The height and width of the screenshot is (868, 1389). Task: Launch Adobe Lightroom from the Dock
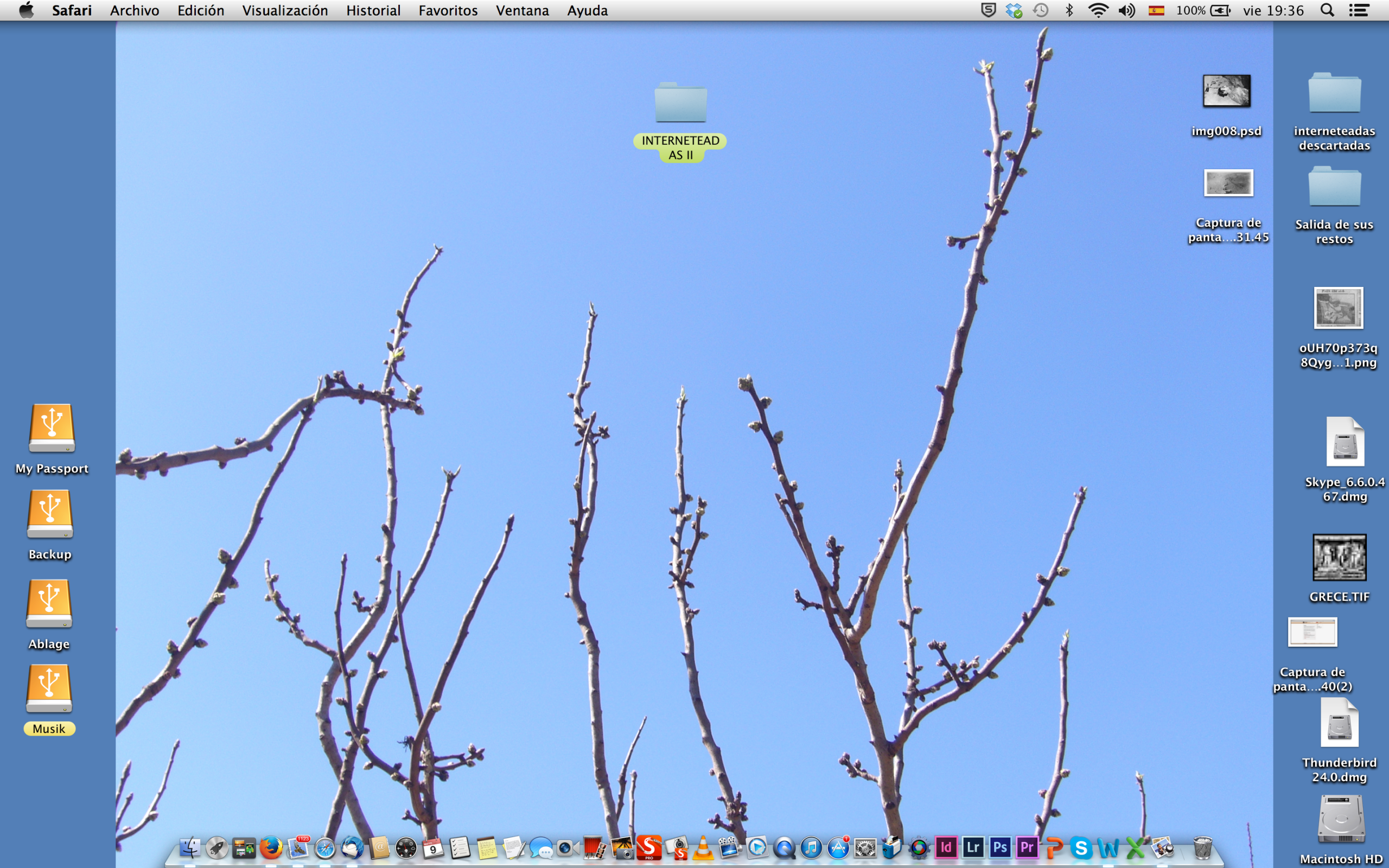973,847
